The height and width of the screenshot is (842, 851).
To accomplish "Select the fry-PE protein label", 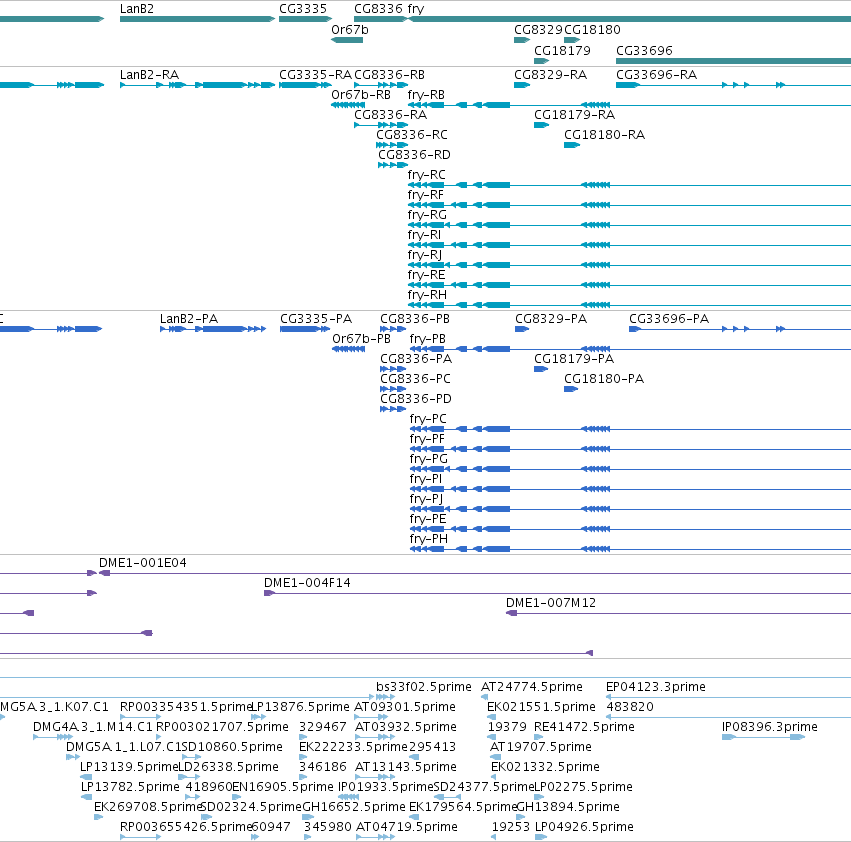I will [428, 520].
